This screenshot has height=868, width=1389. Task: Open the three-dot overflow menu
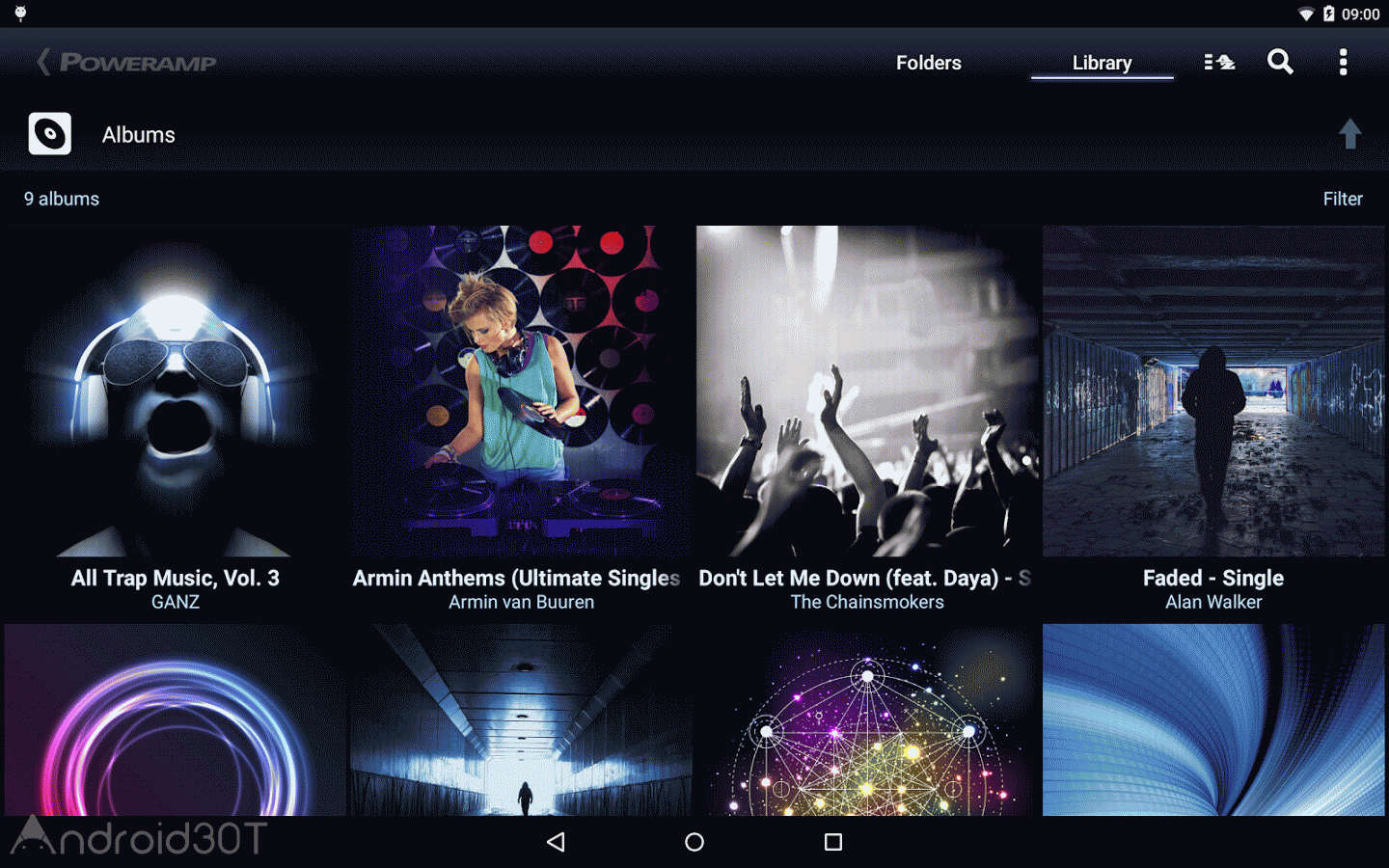click(x=1343, y=62)
